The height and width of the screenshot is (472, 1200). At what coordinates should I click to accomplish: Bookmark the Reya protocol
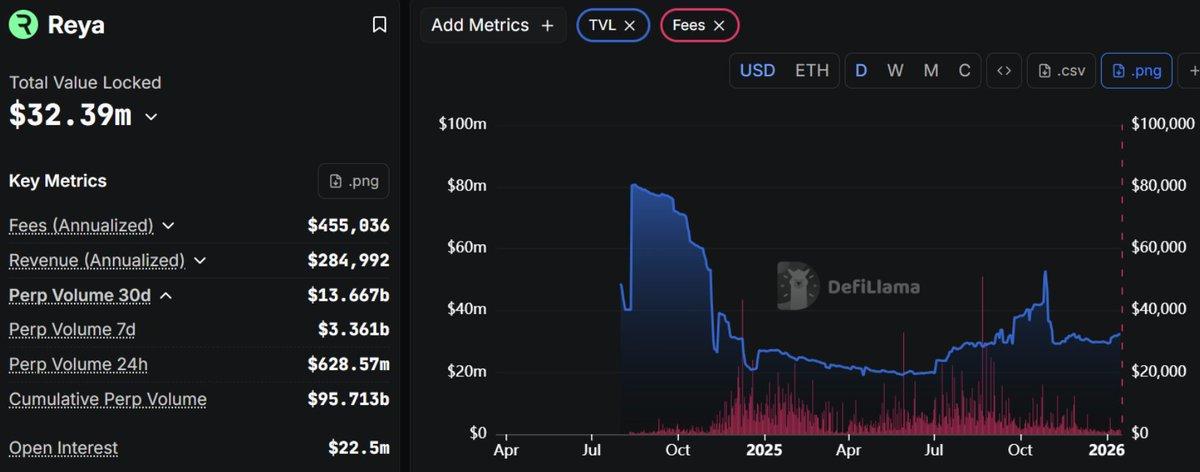379,25
